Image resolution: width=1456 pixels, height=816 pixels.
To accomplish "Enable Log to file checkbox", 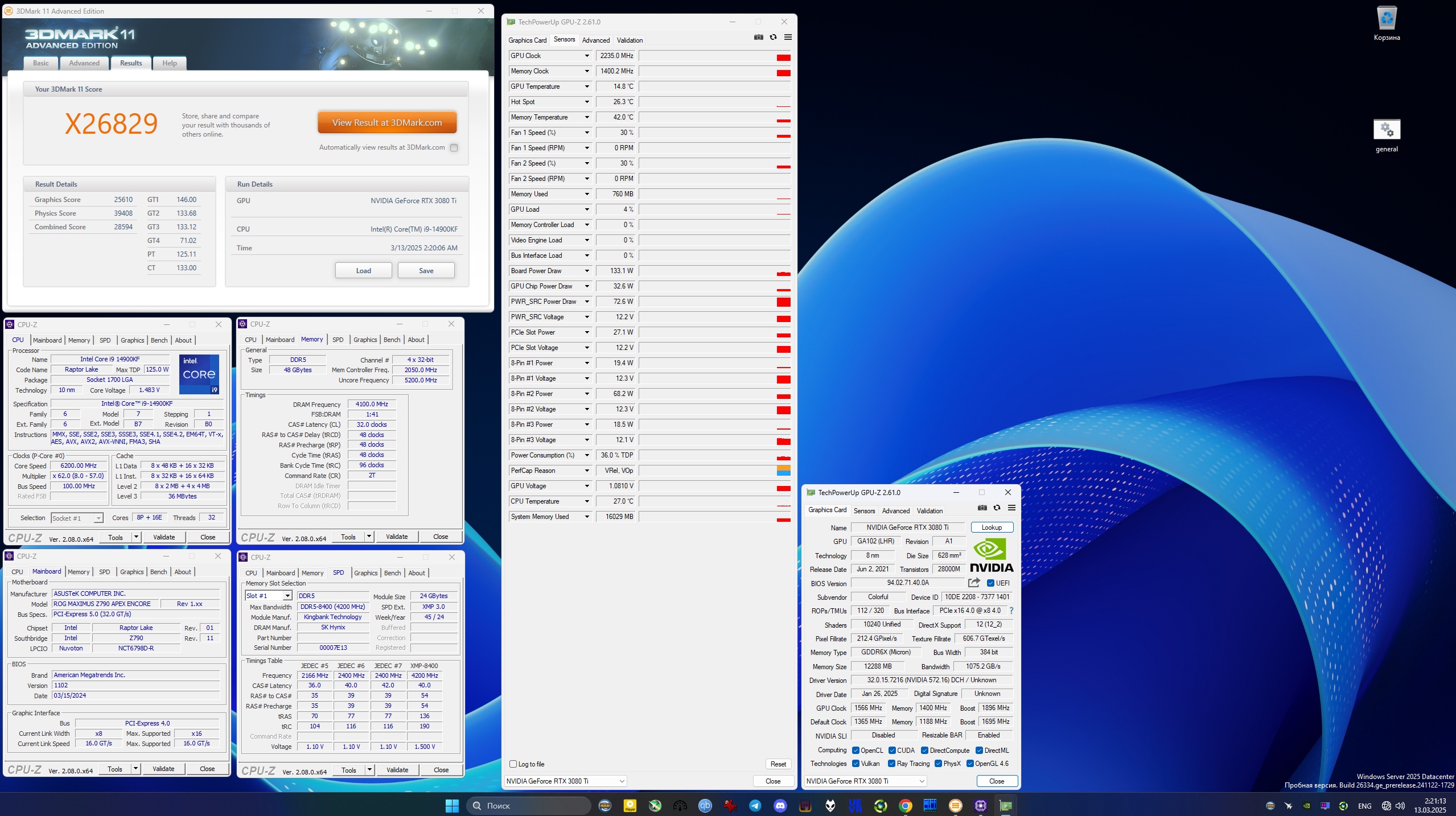I will point(513,764).
